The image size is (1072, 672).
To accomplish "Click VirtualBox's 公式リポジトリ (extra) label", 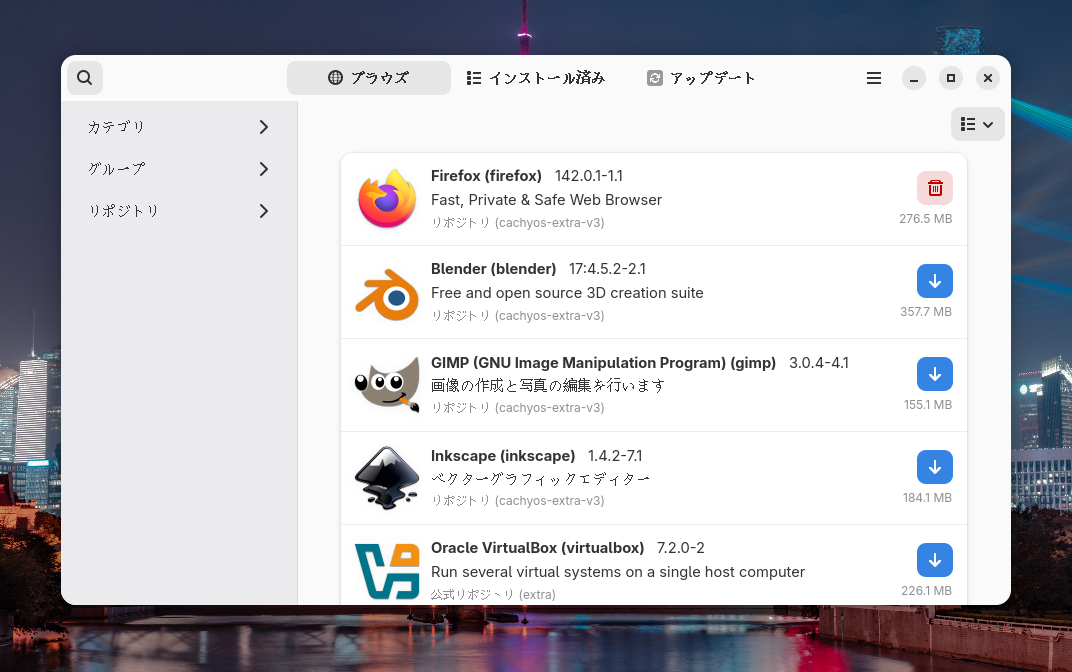I will pyautogui.click(x=493, y=595).
